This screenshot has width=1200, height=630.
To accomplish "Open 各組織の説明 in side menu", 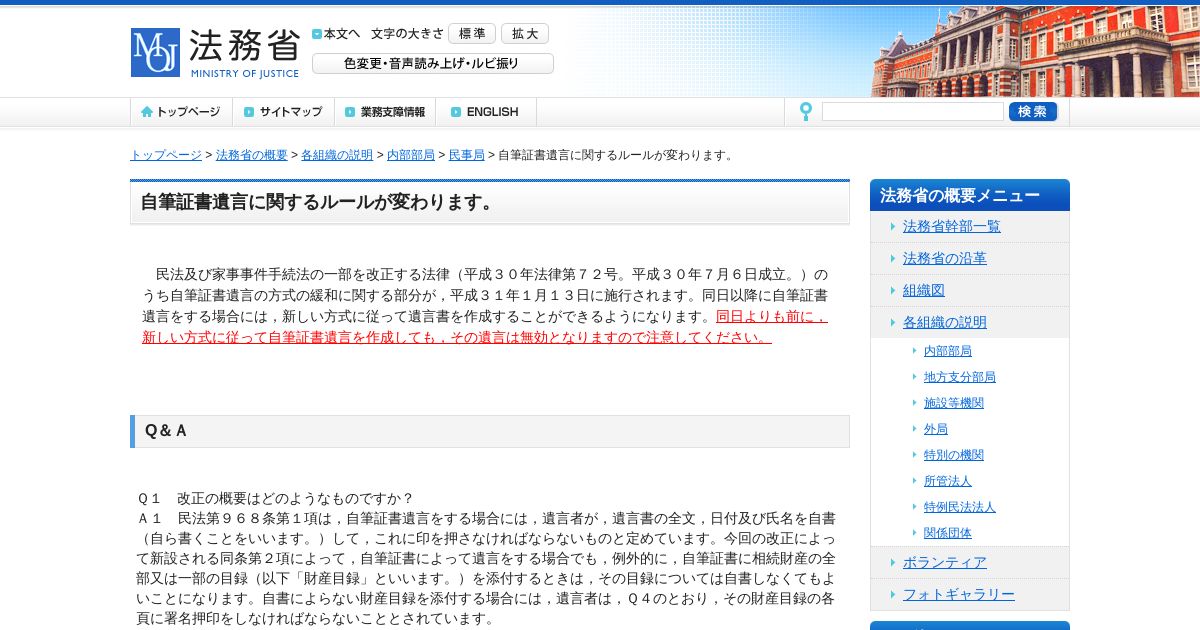I will pyautogui.click(x=945, y=322).
